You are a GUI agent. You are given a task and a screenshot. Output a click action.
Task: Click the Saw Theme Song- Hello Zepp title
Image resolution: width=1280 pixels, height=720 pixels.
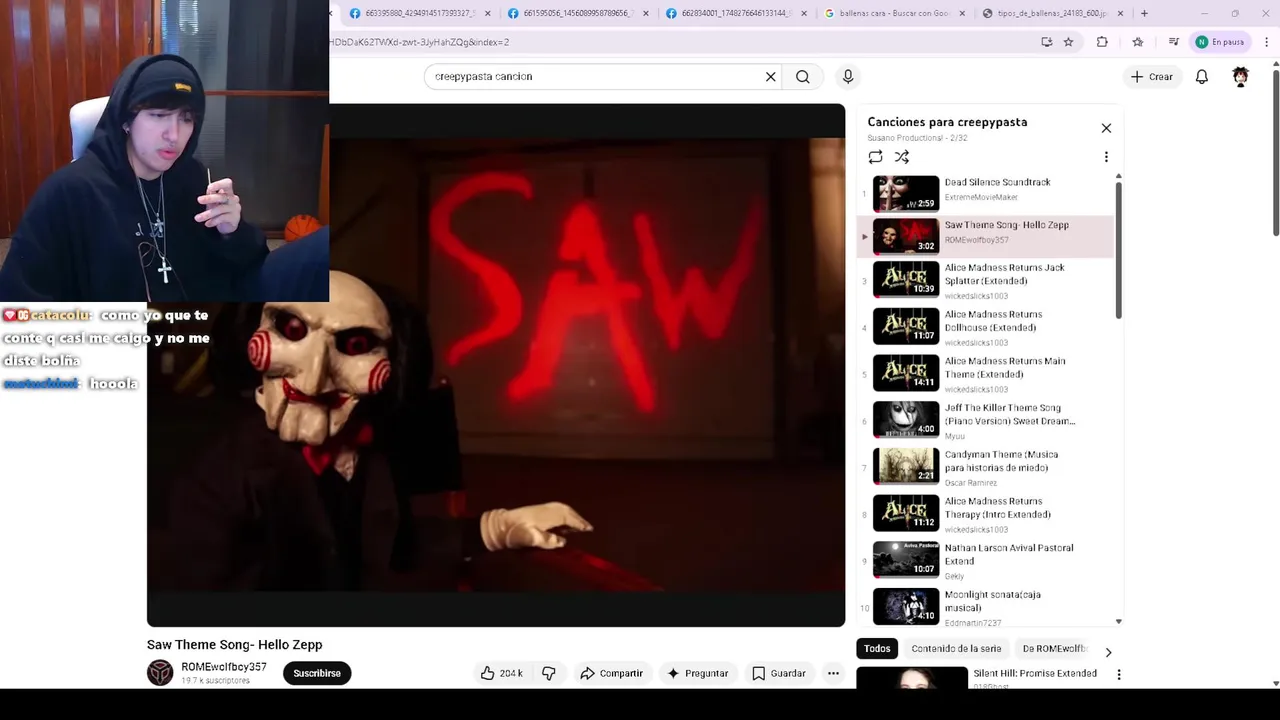coord(234,645)
